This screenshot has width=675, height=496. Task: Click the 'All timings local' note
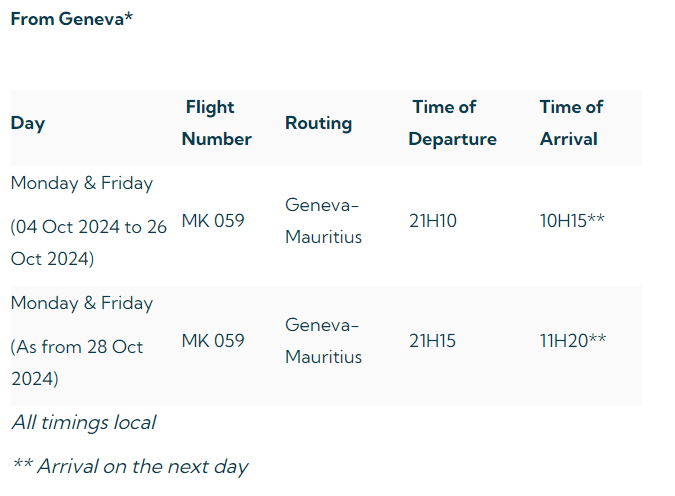pyautogui.click(x=84, y=423)
